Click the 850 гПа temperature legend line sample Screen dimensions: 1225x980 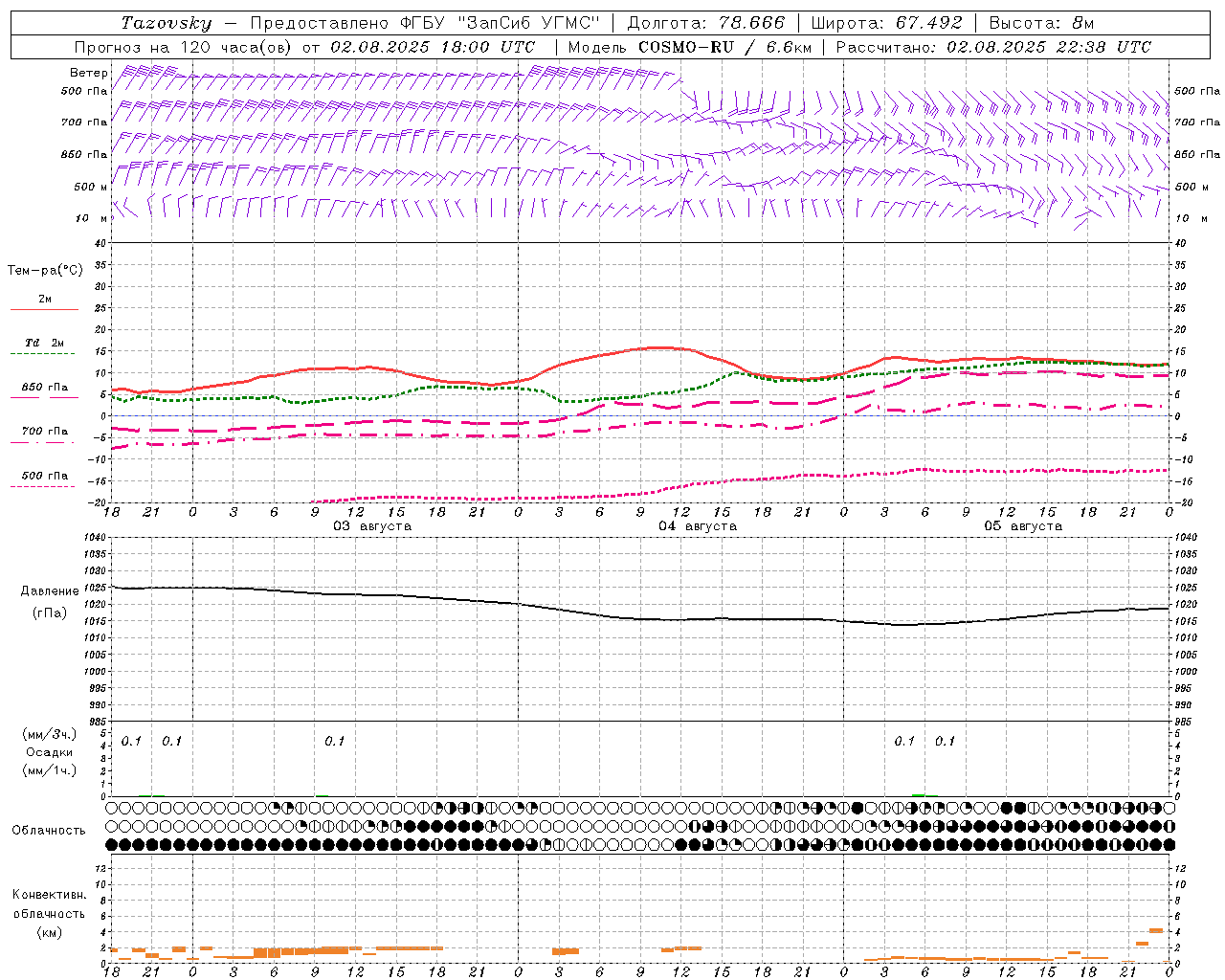pyautogui.click(x=44, y=398)
